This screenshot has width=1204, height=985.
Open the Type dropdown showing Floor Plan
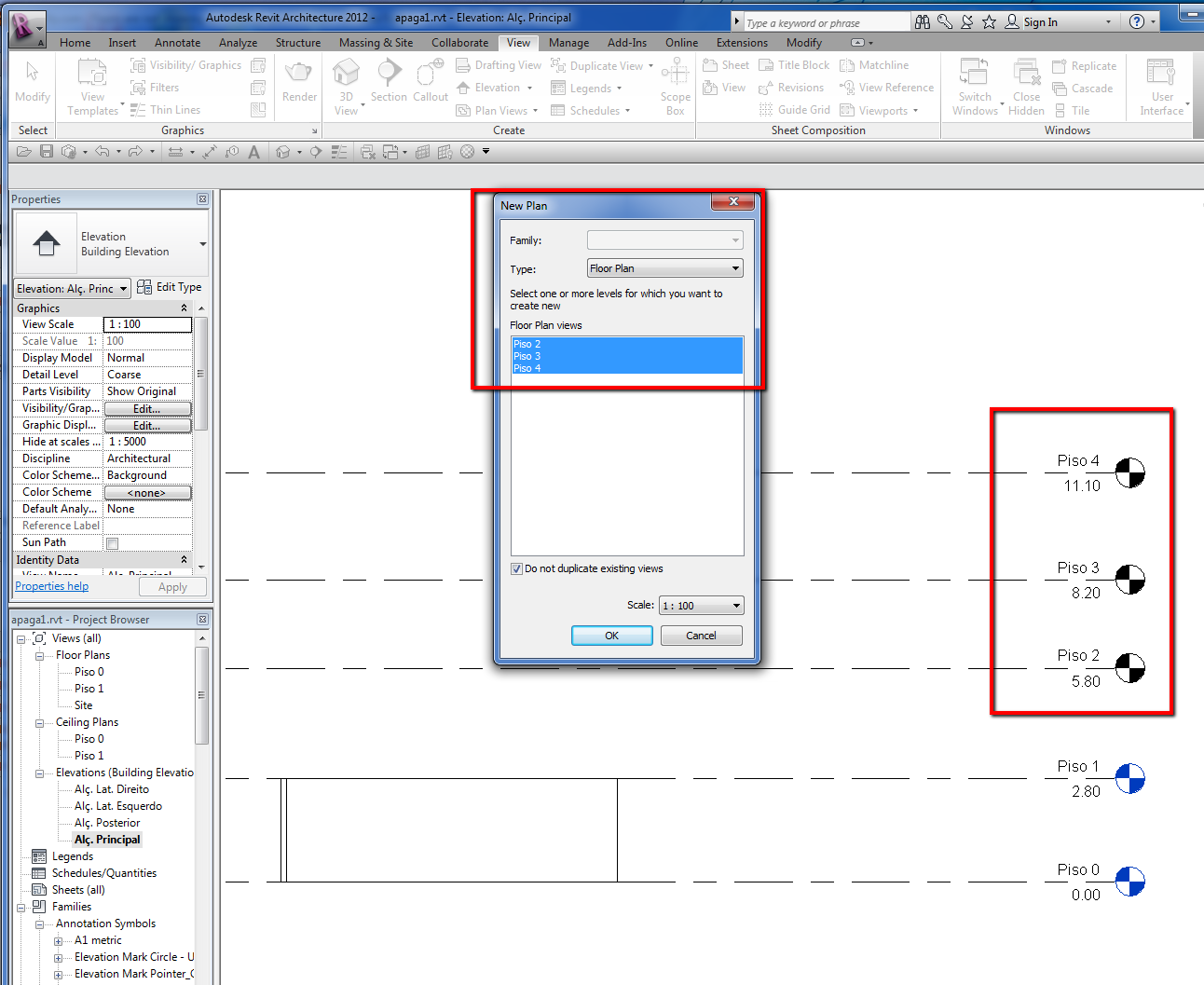pos(664,268)
